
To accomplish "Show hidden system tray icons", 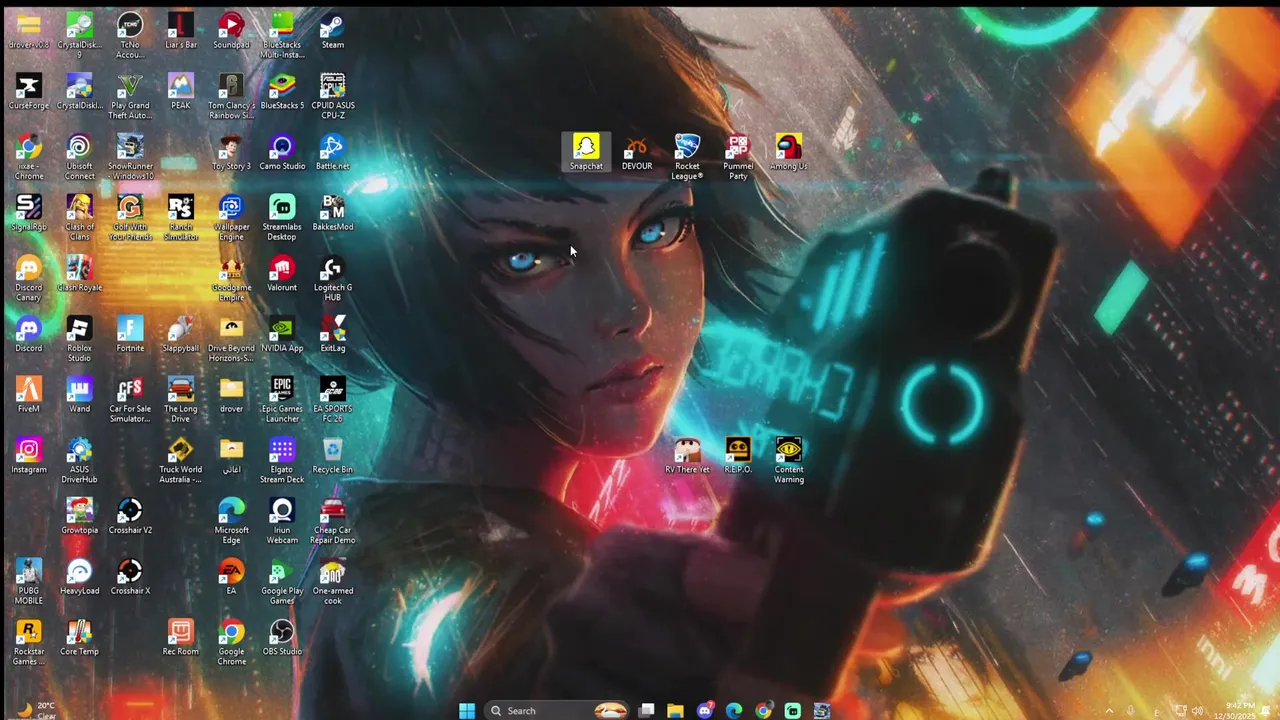I will tap(1108, 711).
